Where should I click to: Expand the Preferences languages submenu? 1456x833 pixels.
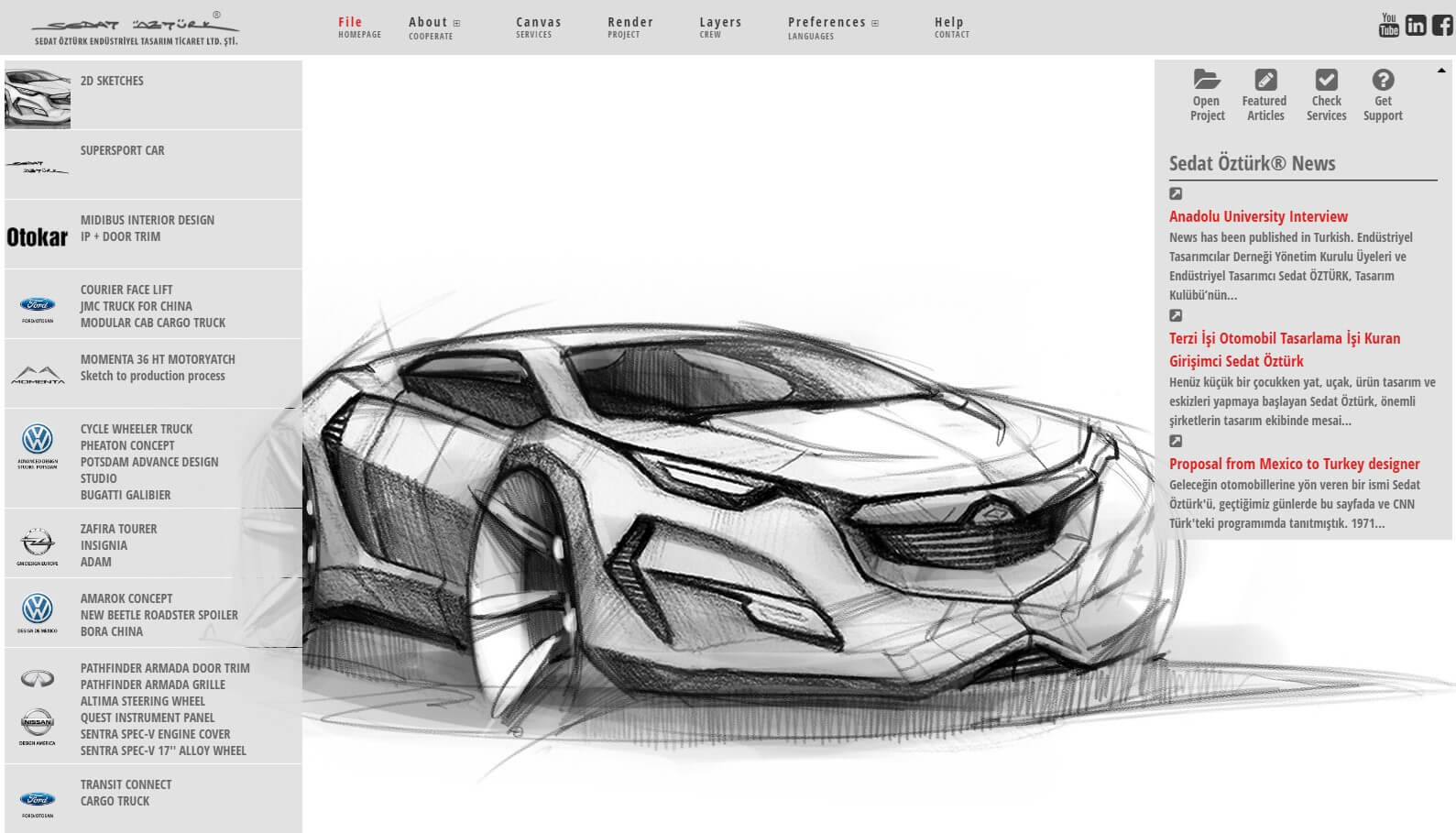point(875,23)
